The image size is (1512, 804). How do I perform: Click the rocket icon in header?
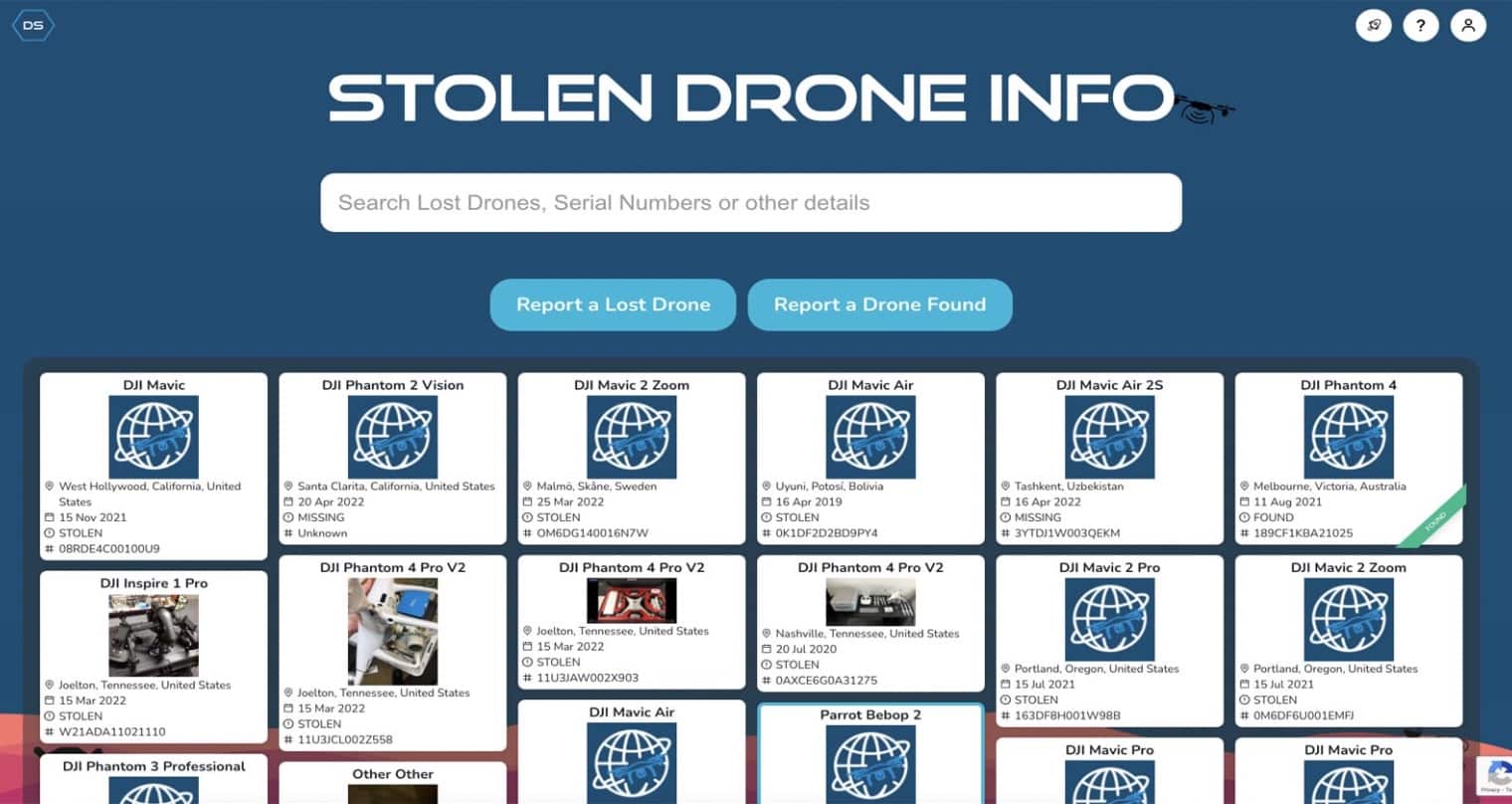[x=1374, y=26]
